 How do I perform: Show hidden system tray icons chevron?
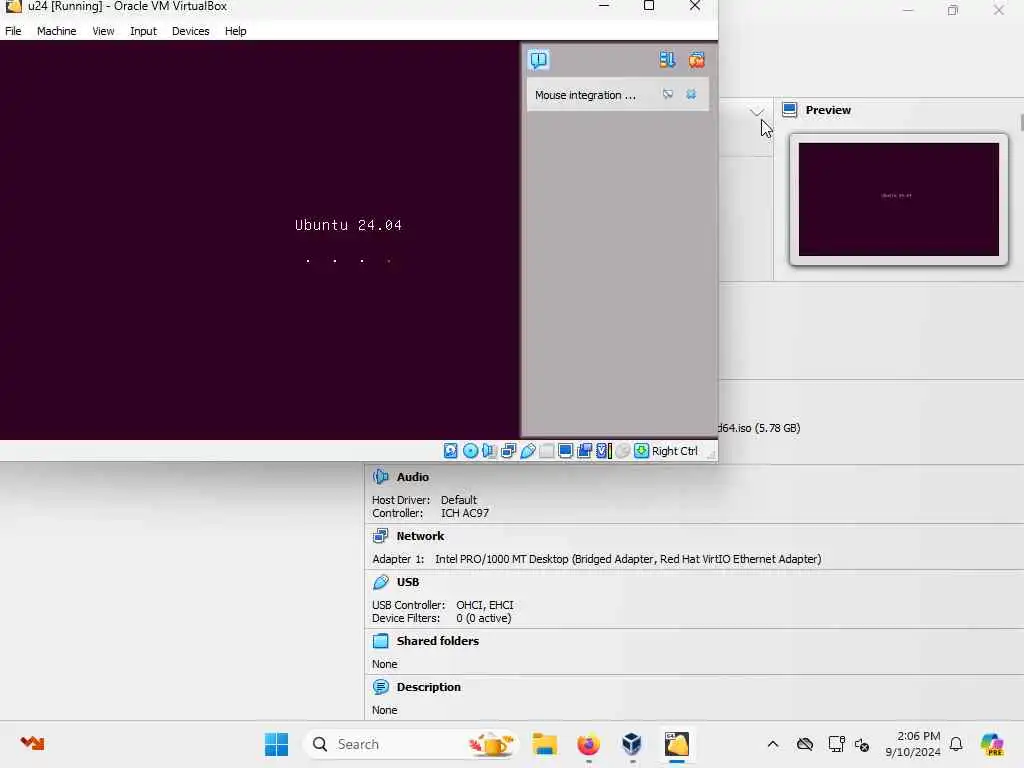(773, 744)
